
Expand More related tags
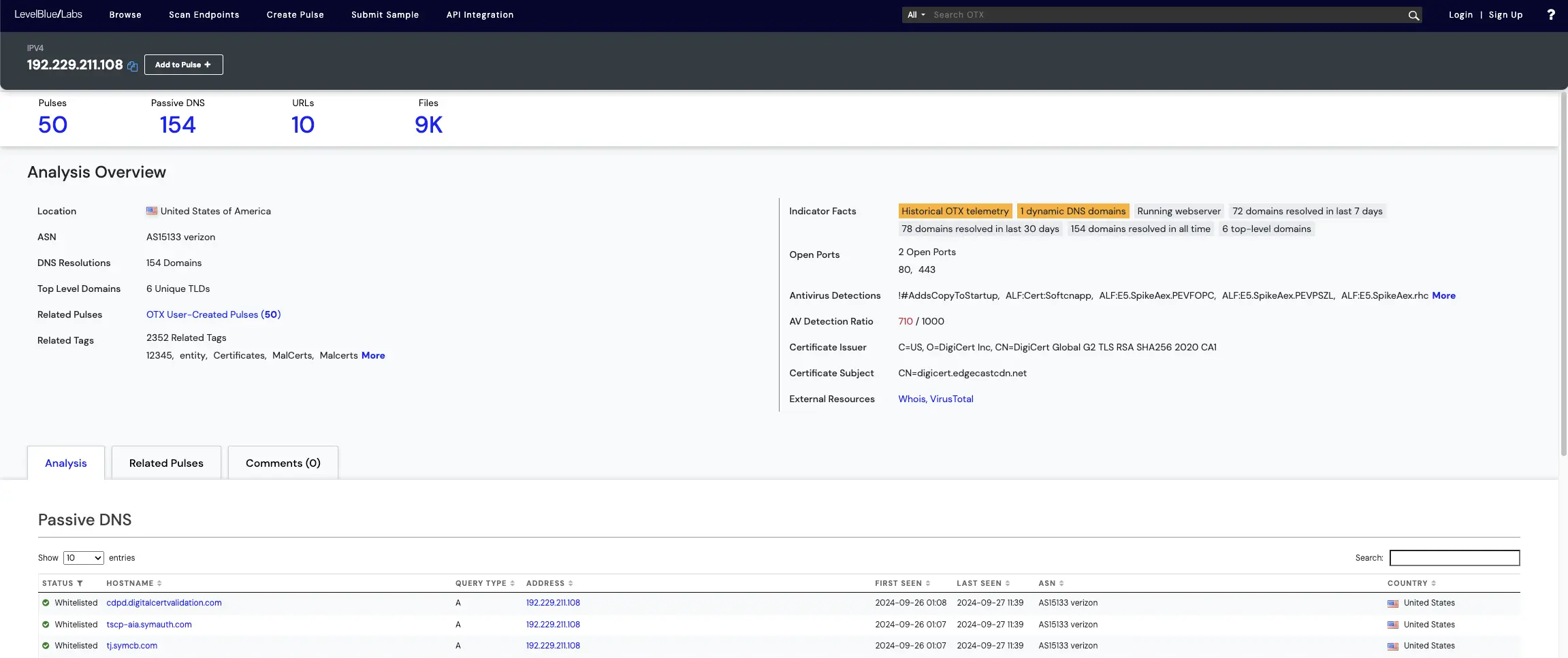click(x=373, y=355)
